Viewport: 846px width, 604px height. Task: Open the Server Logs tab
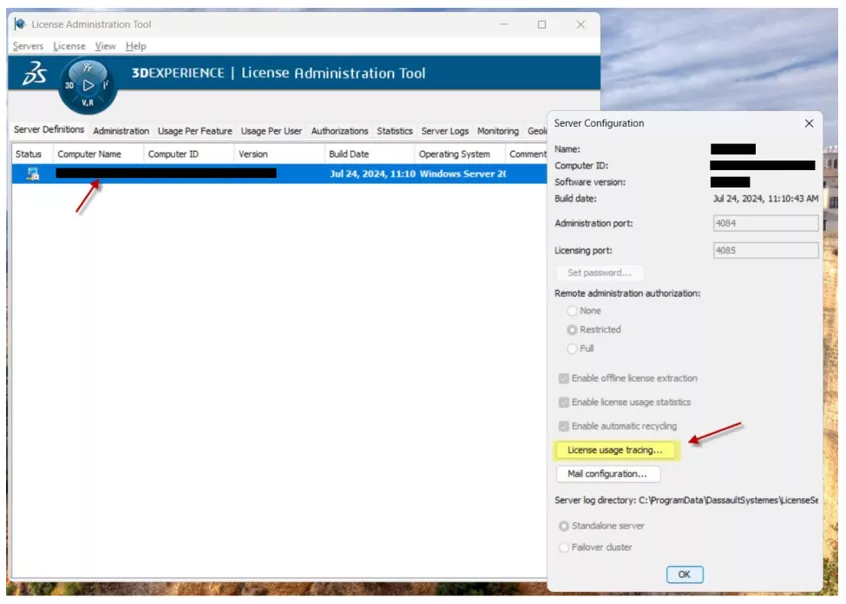[445, 131]
